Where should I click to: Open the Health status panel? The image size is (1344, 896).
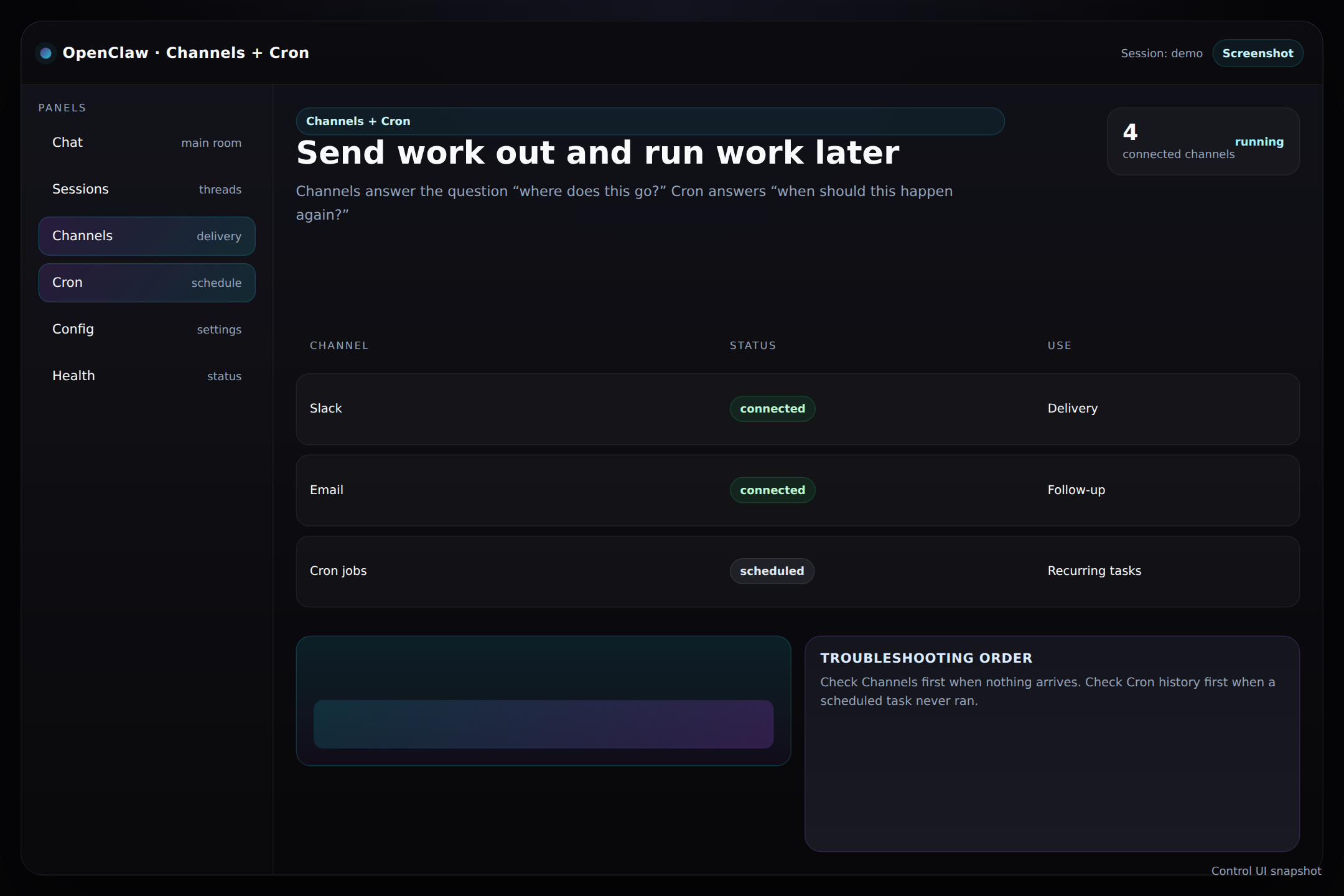pos(147,376)
